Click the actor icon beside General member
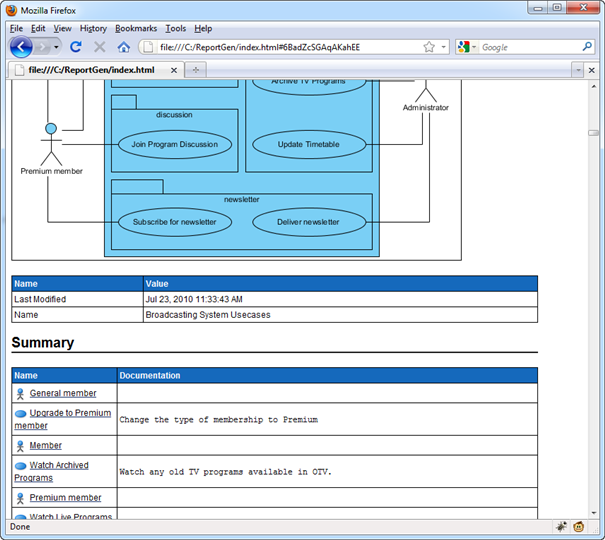605x540 pixels. tap(20, 393)
